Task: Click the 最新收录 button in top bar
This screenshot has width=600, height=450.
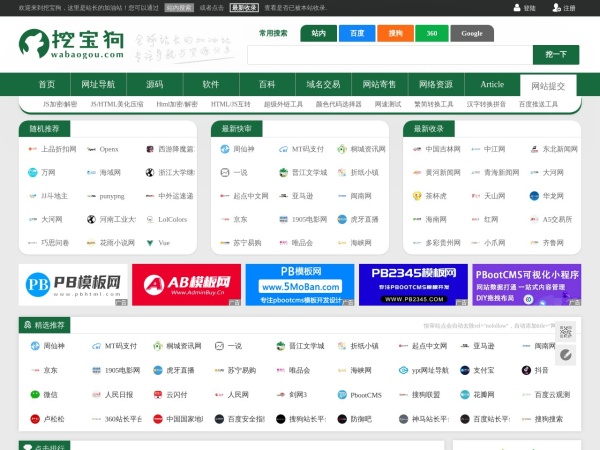Action: pos(244,8)
